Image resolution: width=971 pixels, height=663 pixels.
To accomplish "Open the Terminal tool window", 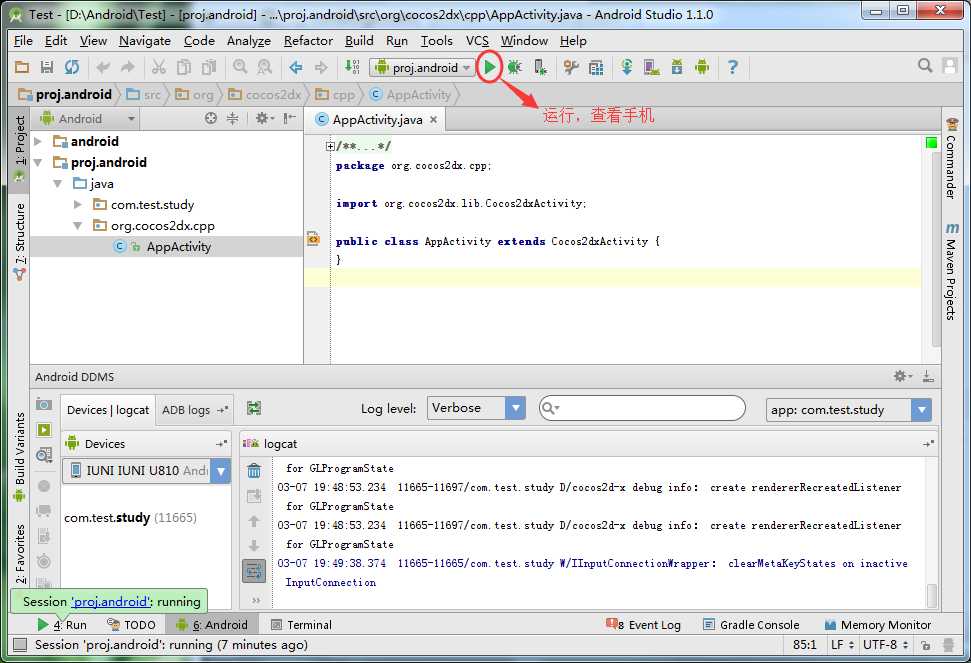I will tap(302, 625).
